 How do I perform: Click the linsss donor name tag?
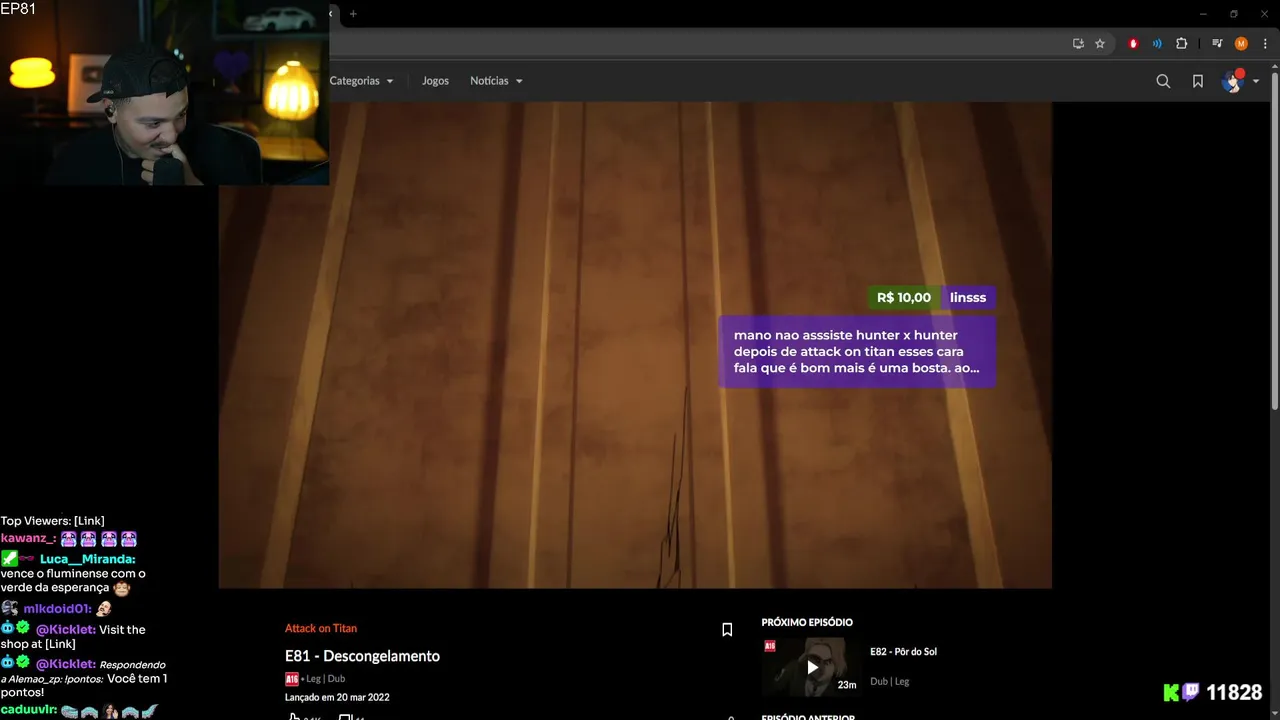coord(968,298)
